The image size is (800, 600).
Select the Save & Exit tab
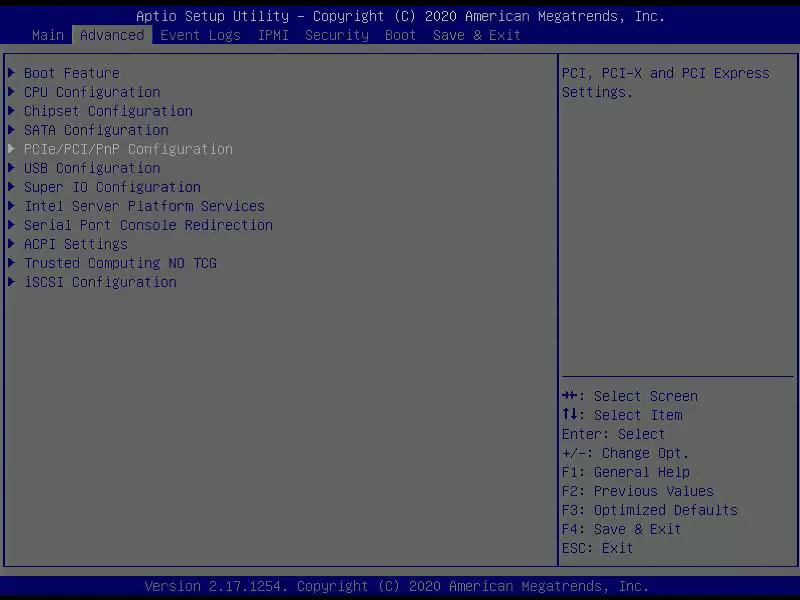[477, 35]
